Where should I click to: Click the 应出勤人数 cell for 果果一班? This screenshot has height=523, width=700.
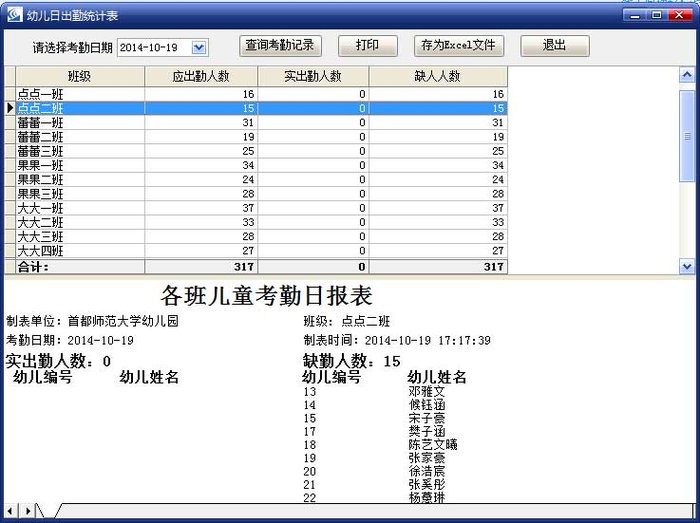[x=201, y=166]
